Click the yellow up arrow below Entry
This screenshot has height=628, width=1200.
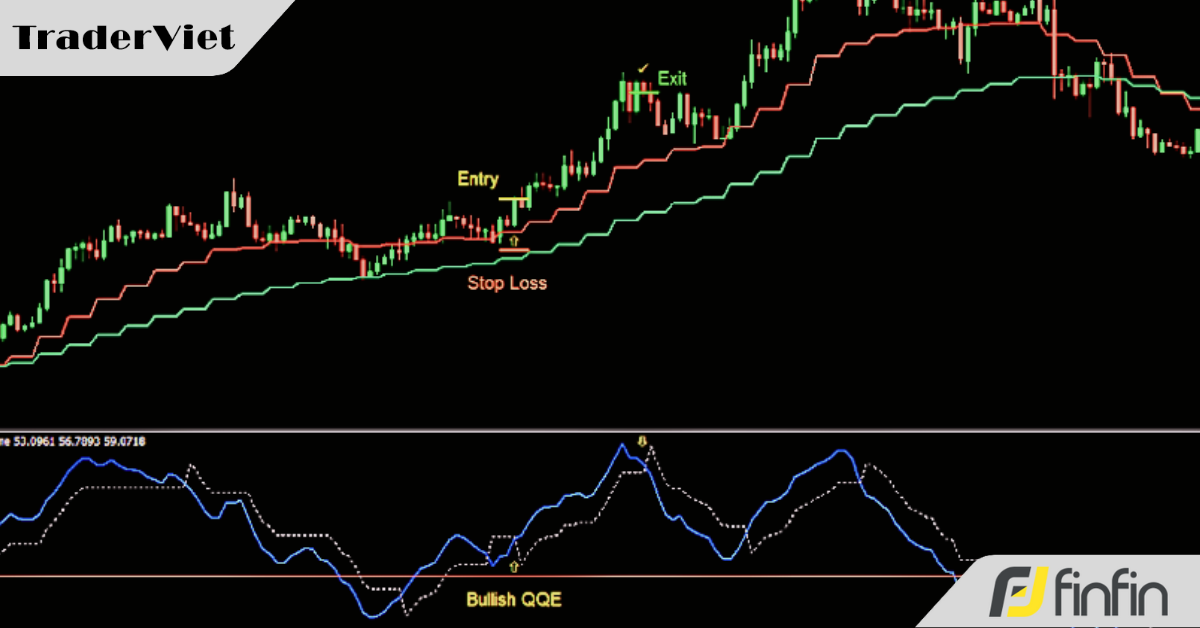[x=514, y=240]
